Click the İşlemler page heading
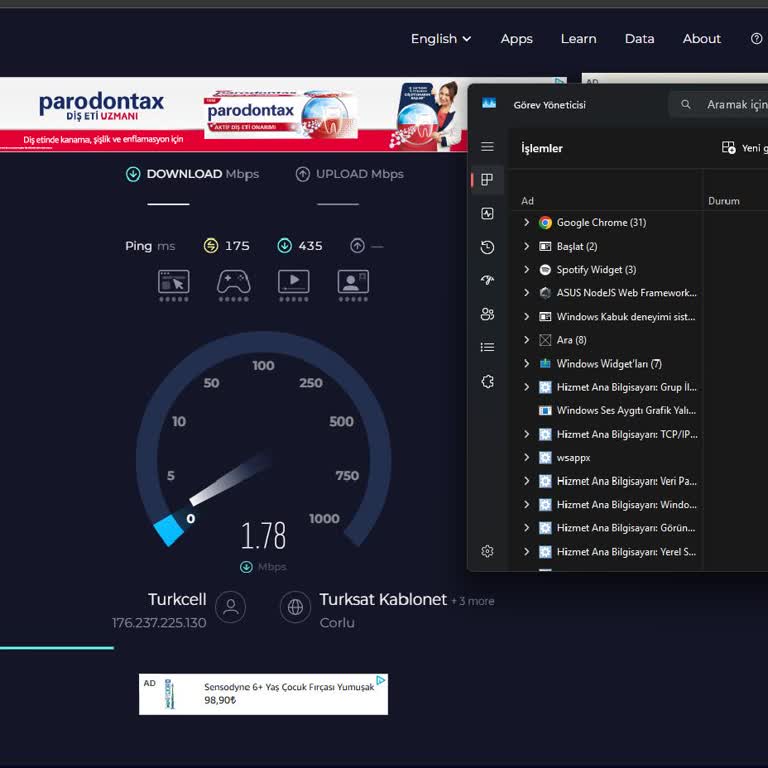 [x=542, y=148]
